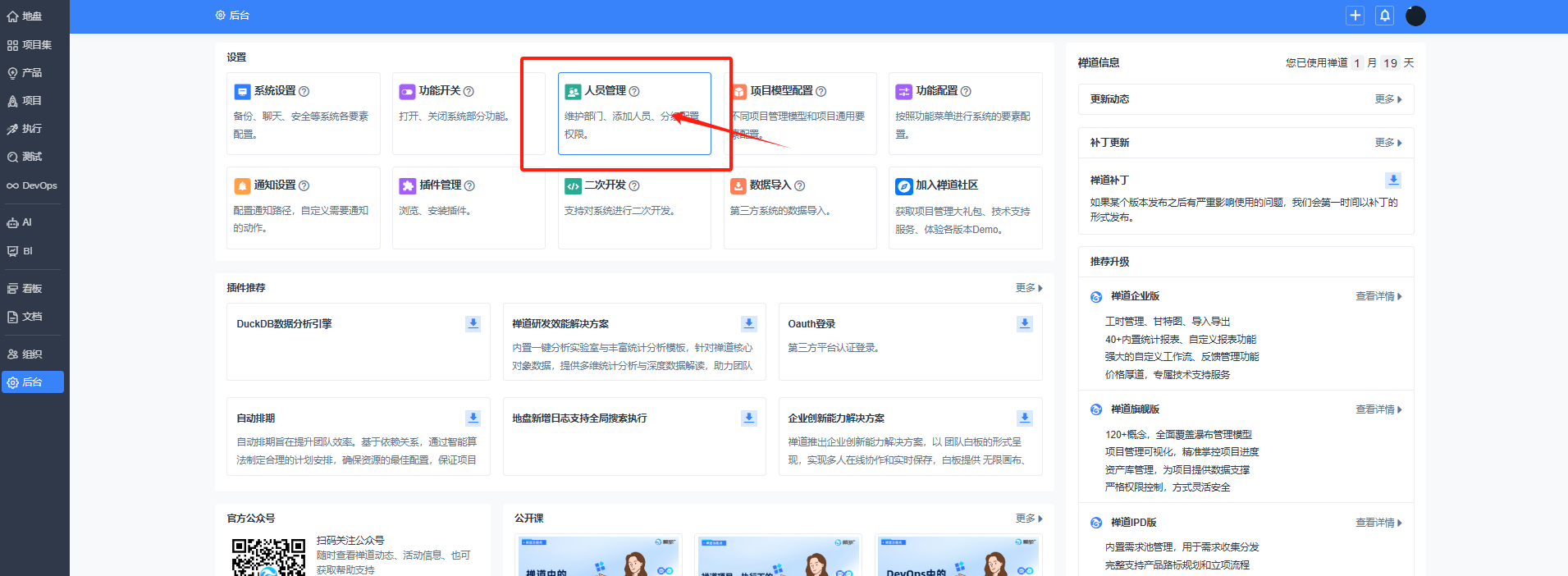Open DevOps in the sidebar
1568x576 pixels.
point(33,185)
